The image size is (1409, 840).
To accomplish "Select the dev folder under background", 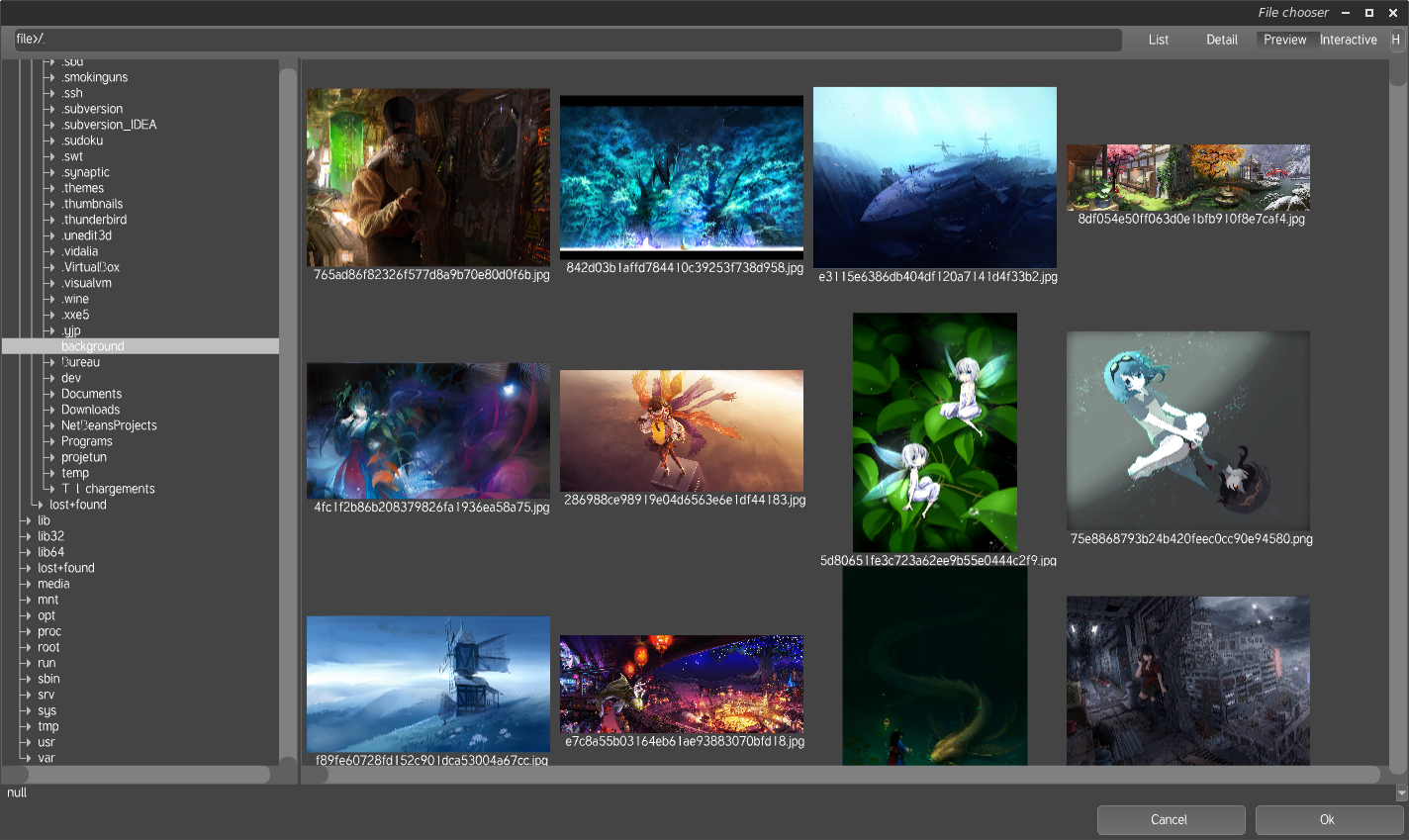I will click(x=71, y=378).
